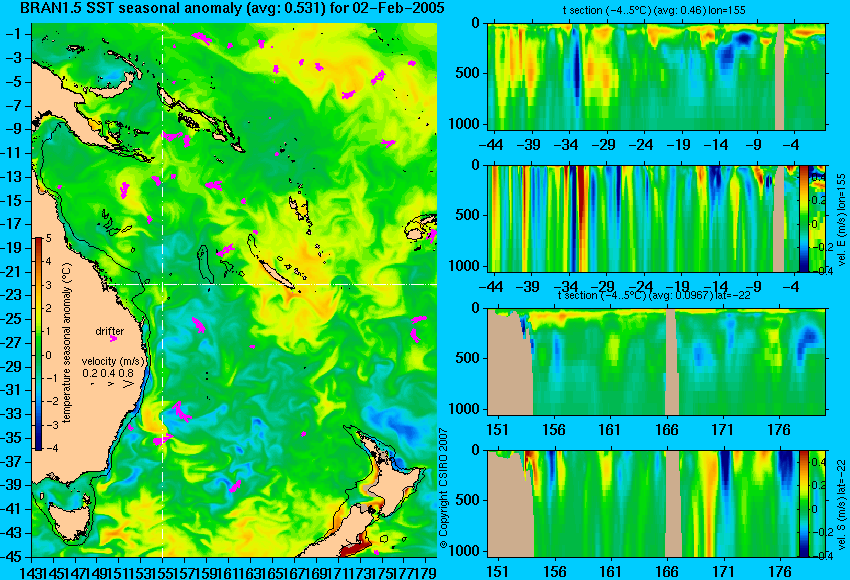Click the 'temperature seasonal anomaly (°C)' vertical label
The image size is (850, 580).
[66, 344]
